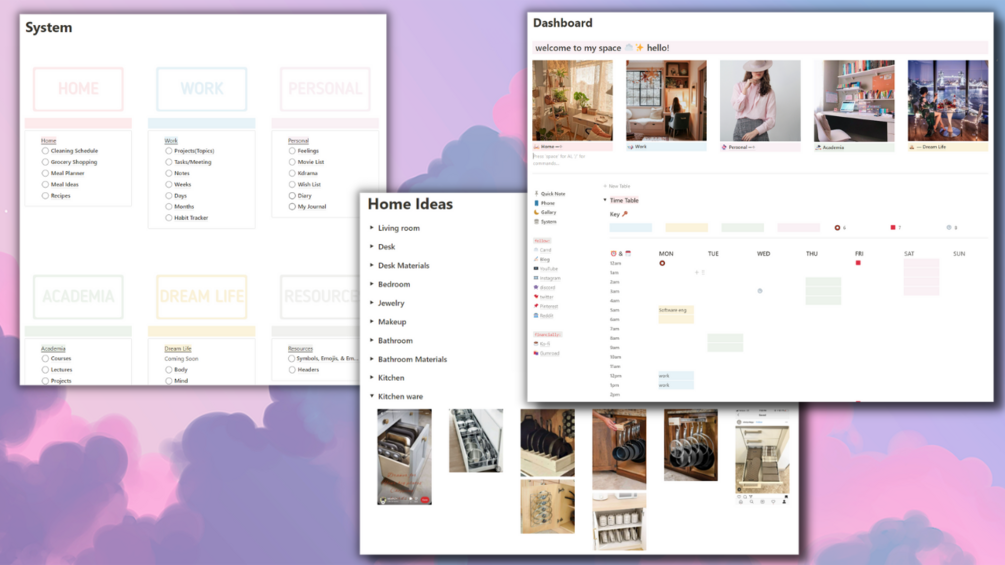Click the Carrd icon in Dashboard sidebar

(x=536, y=250)
